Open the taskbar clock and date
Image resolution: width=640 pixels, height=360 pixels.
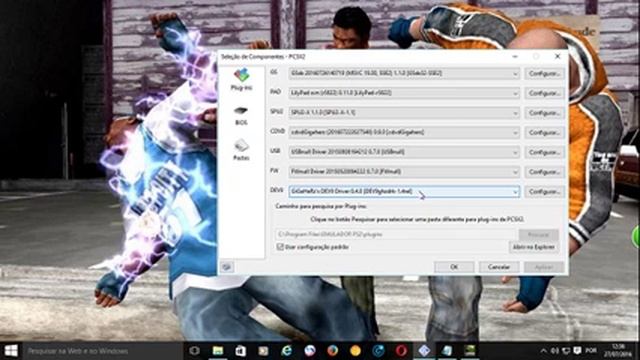[619, 351]
